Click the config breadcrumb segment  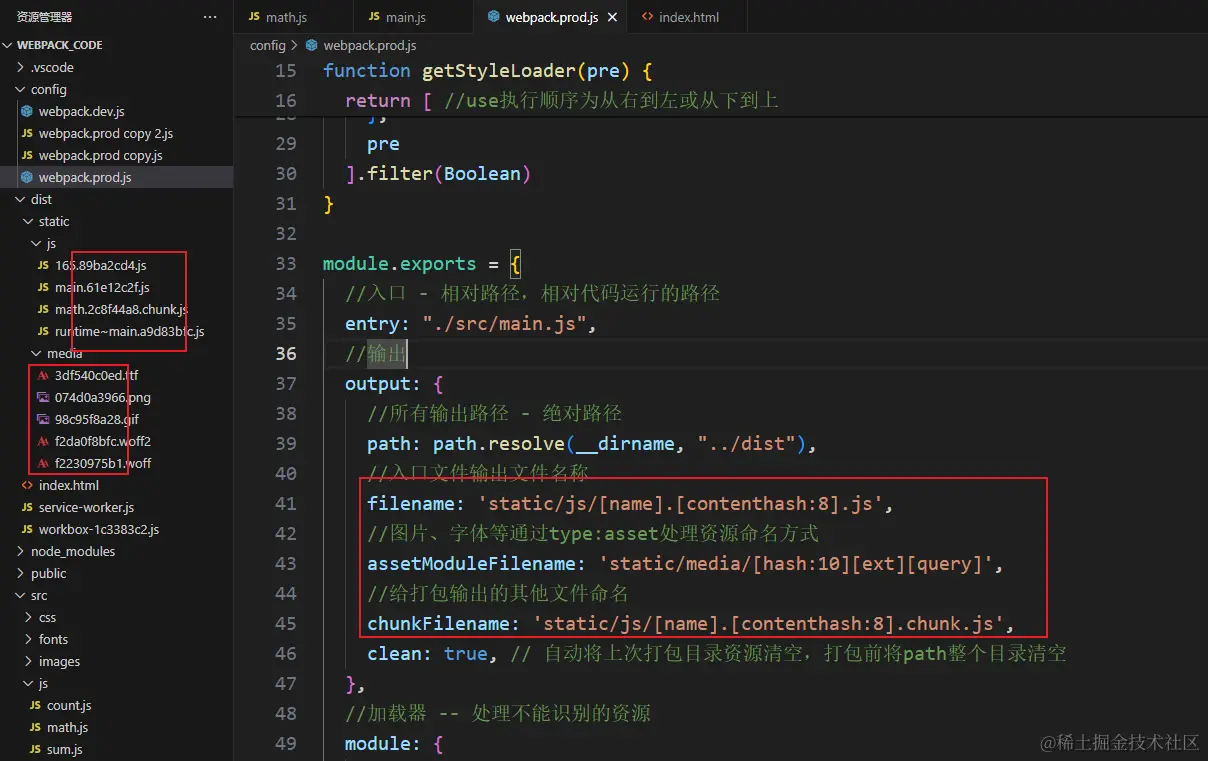click(267, 45)
